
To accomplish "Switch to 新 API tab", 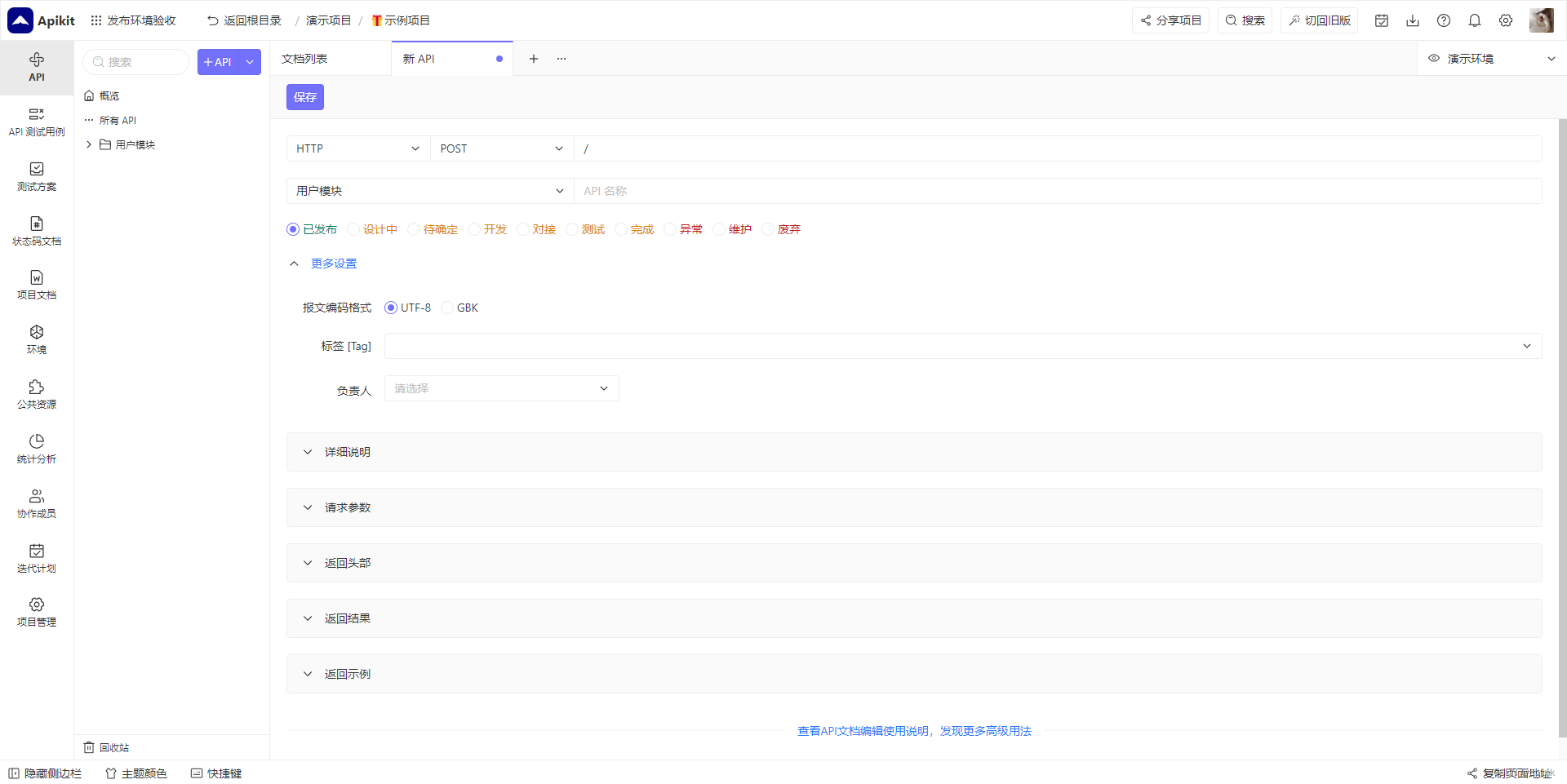I will point(452,59).
